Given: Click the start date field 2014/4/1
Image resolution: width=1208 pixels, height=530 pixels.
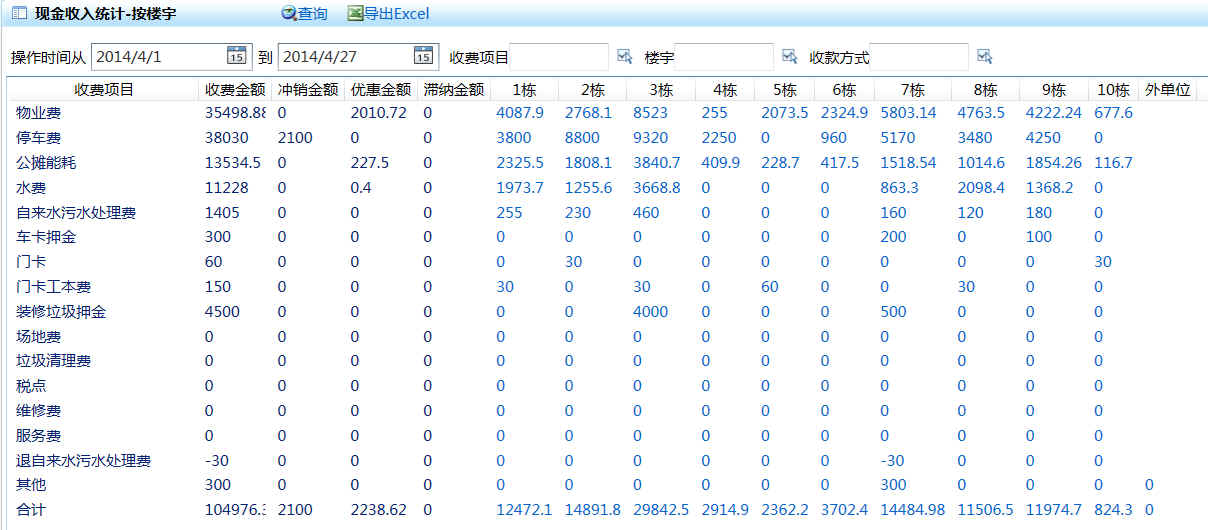Looking at the screenshot, I should tap(158, 57).
